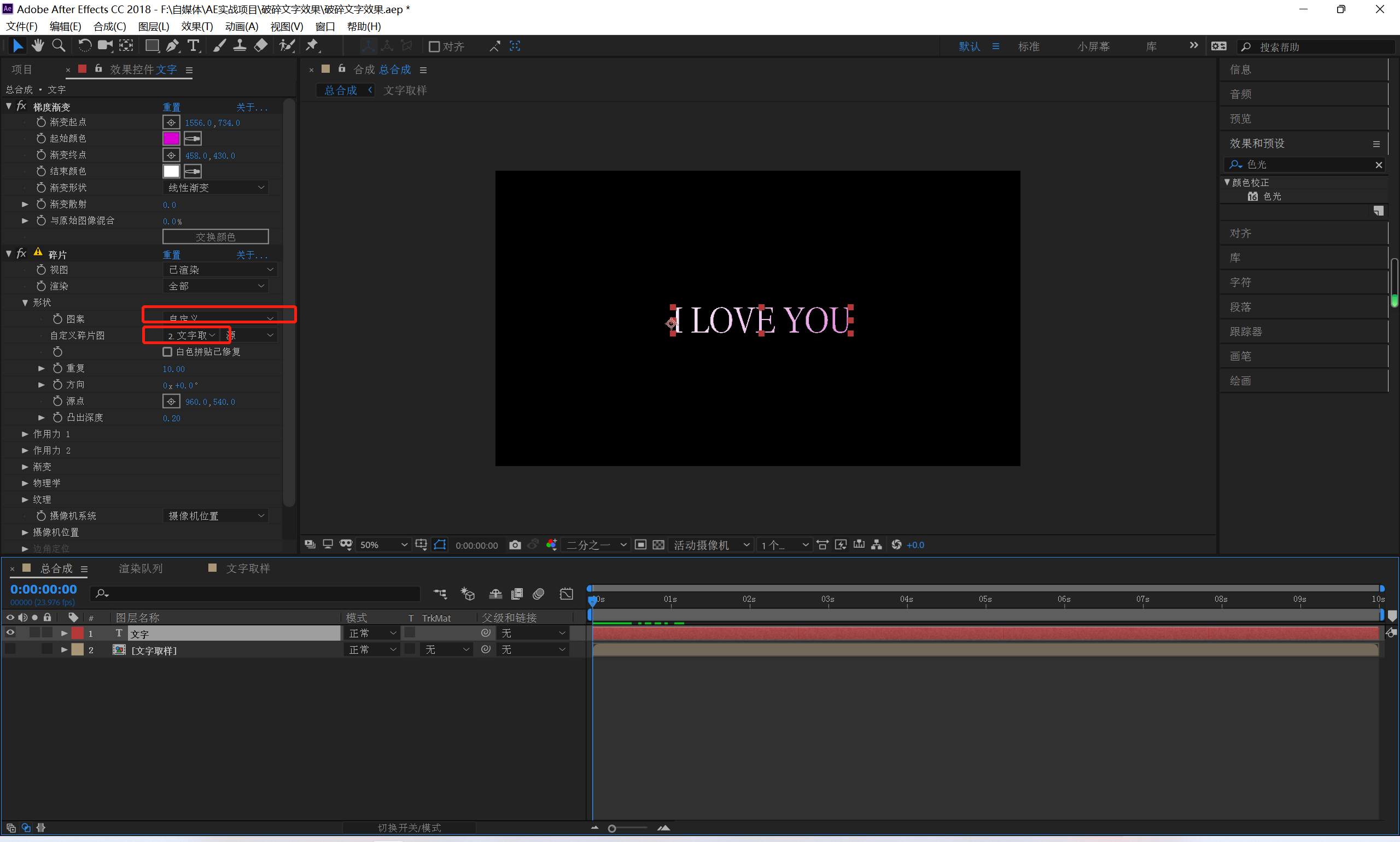Image resolution: width=1400 pixels, height=842 pixels.
Task: Switch to the 文字取样 timeline tab
Action: tap(248, 568)
